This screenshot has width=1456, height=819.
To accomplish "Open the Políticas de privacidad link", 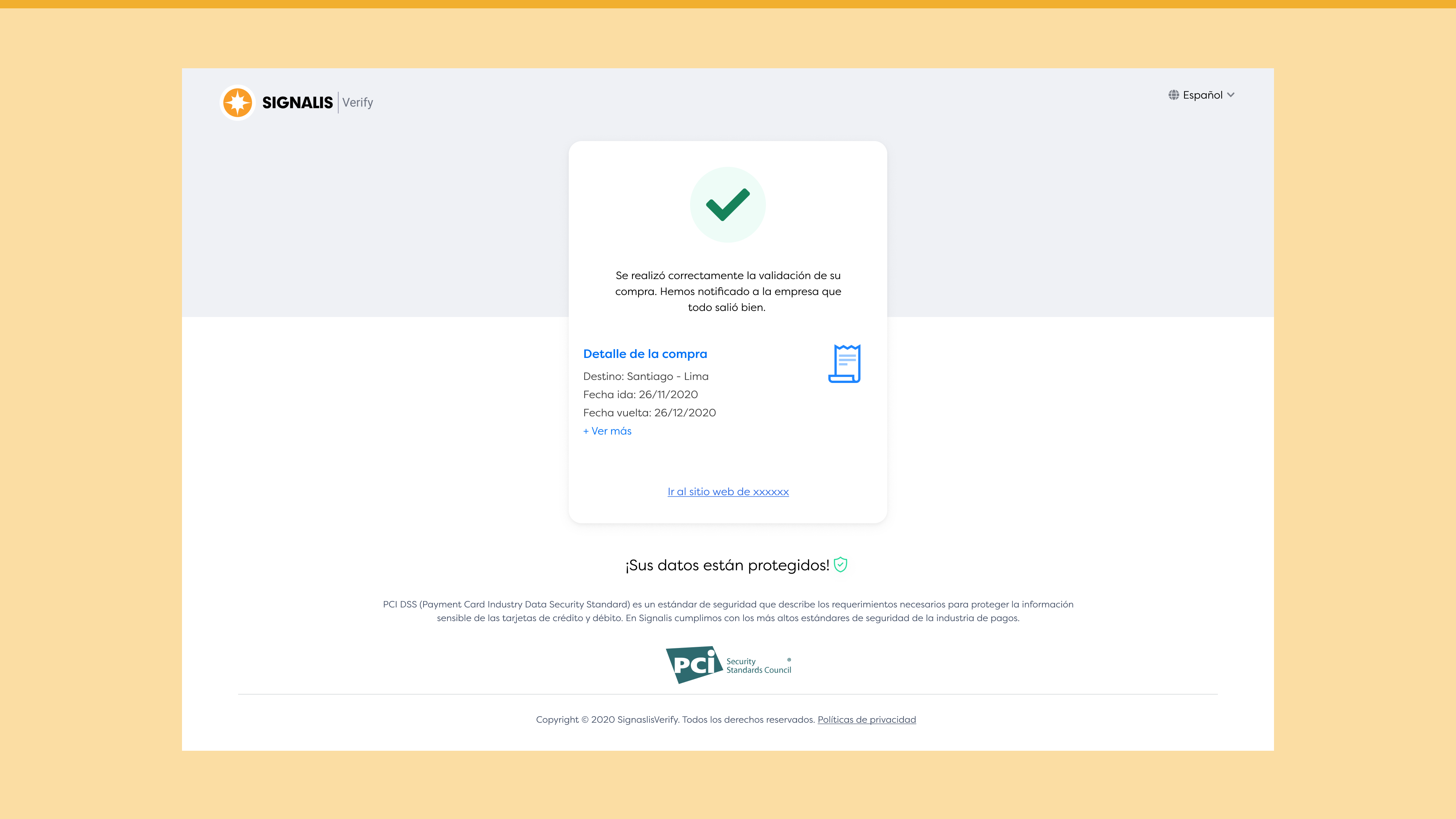I will coord(866,720).
